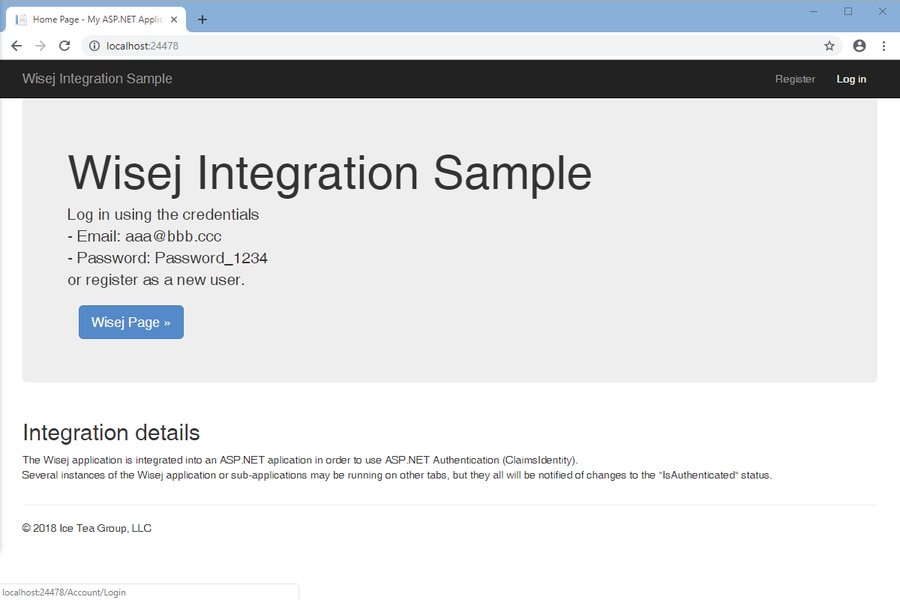Minimize the browser window
This screenshot has height=600, width=900.
point(814,11)
